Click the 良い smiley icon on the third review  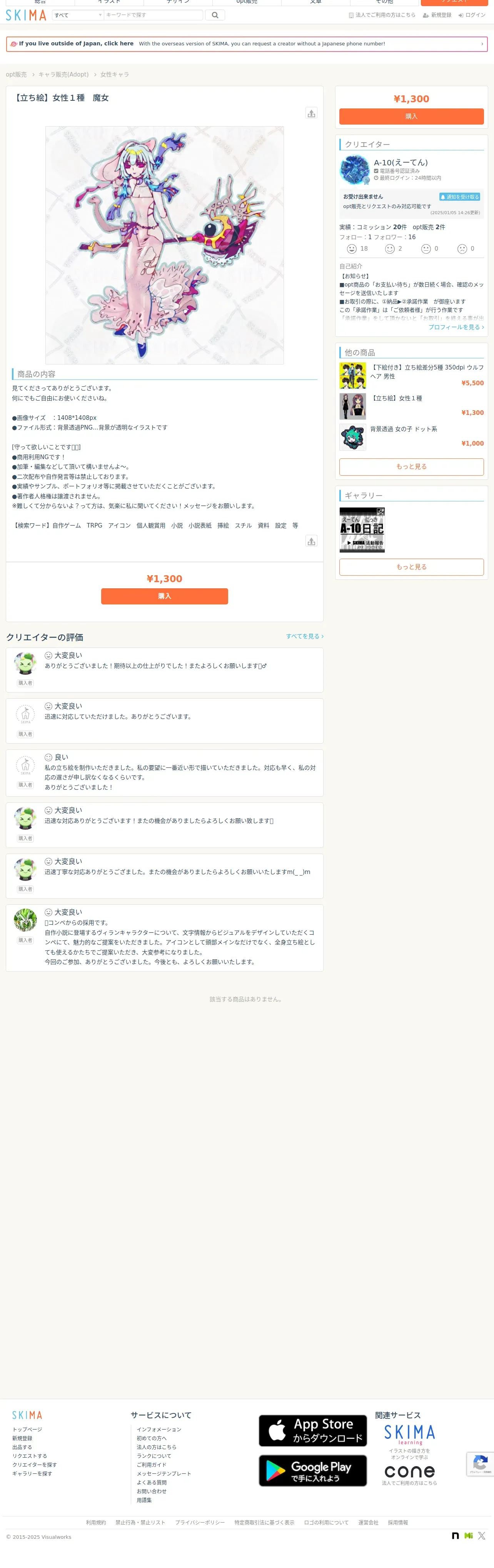coord(48,757)
